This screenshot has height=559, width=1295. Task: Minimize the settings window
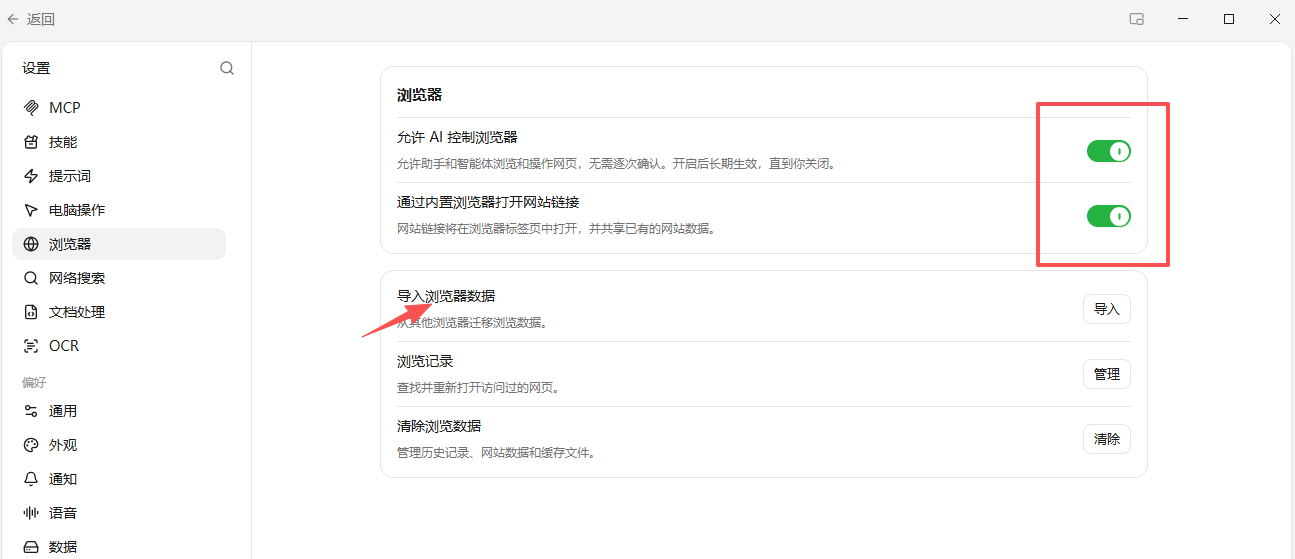point(1183,19)
